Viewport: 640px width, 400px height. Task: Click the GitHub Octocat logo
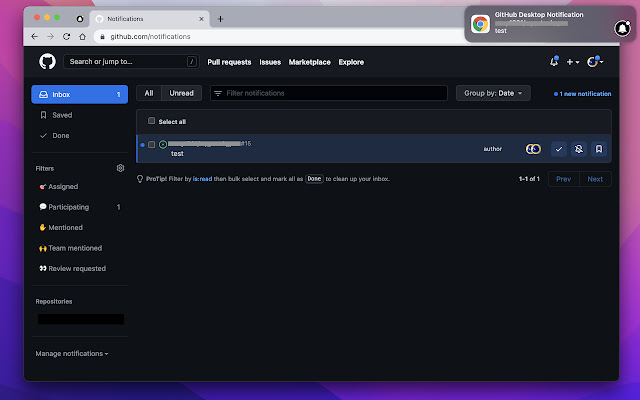point(47,62)
